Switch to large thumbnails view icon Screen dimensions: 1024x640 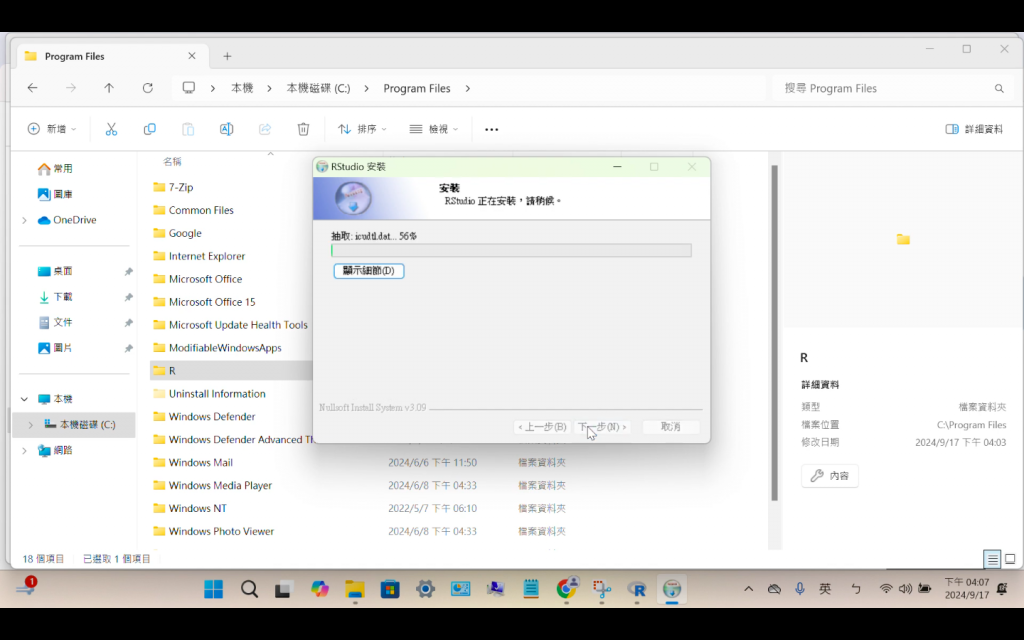[x=1010, y=559]
